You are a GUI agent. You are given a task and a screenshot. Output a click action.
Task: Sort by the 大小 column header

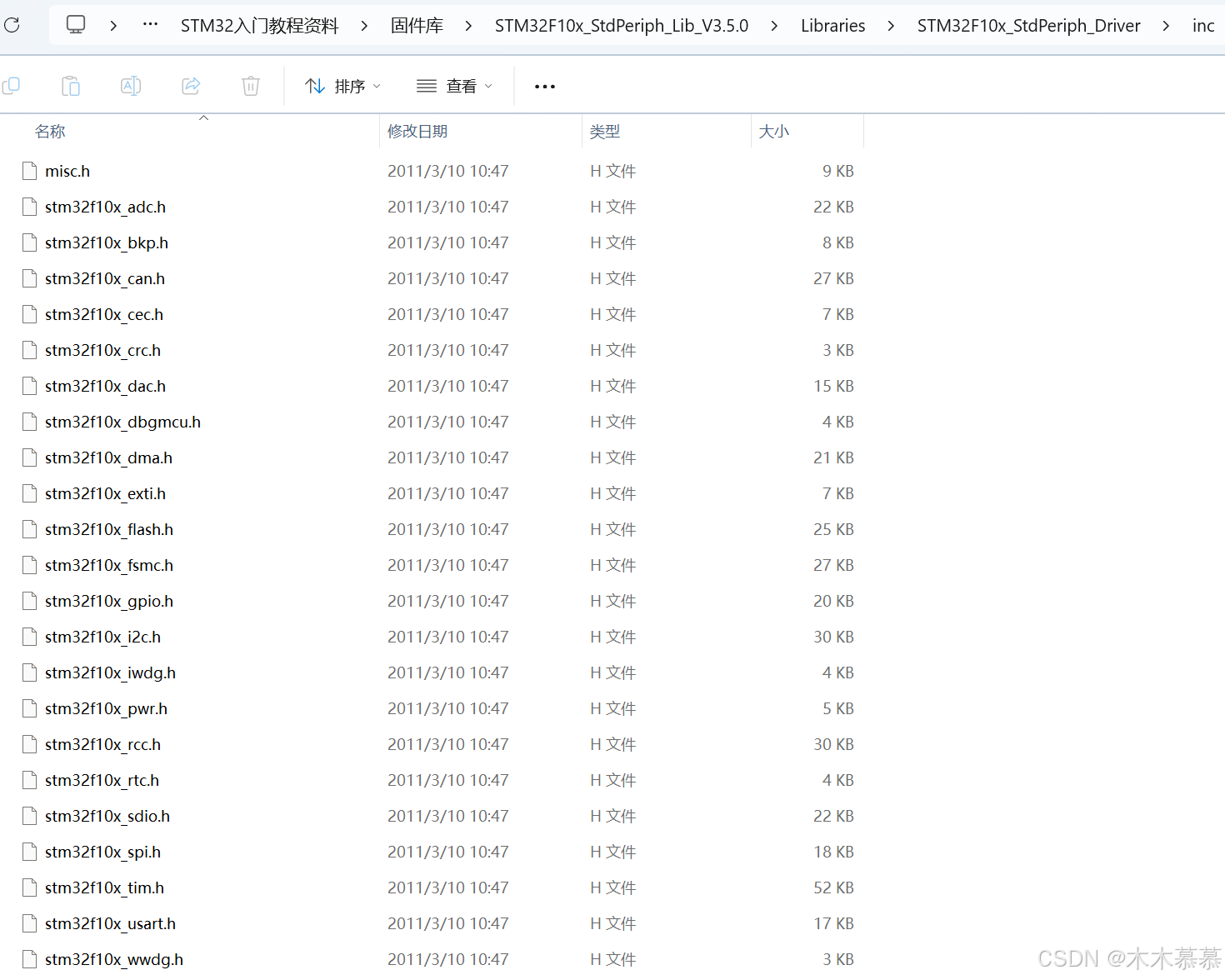tap(774, 131)
